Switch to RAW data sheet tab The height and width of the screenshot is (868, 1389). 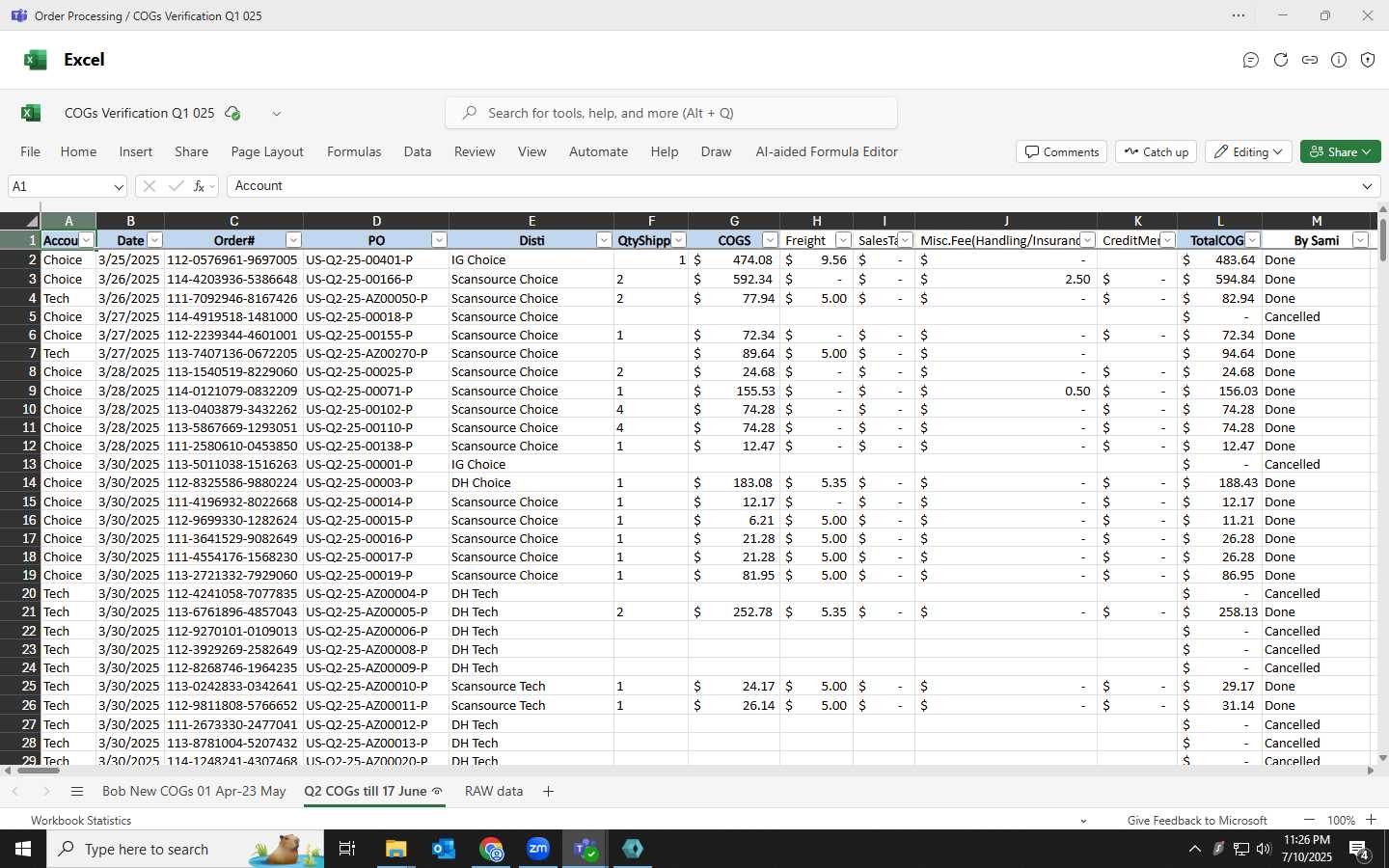pyautogui.click(x=494, y=791)
